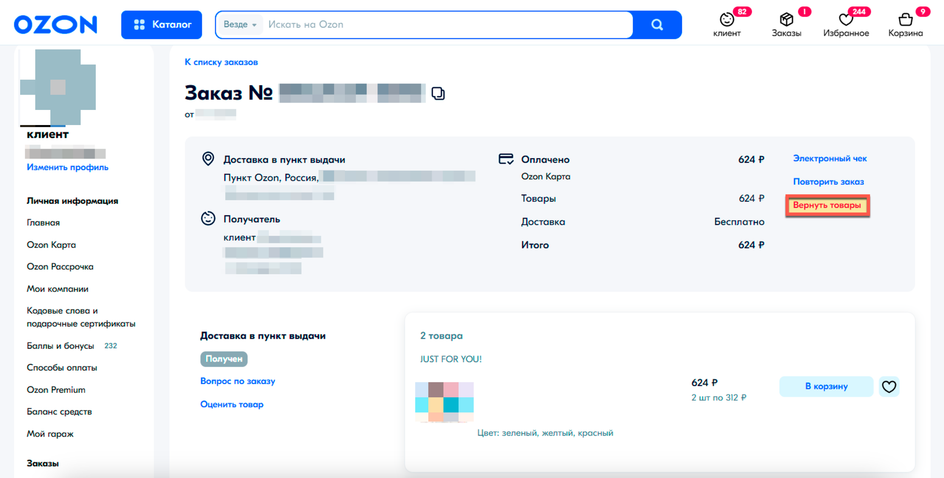Open Ozon Карта in the sidebar
944x478 pixels.
[51, 245]
